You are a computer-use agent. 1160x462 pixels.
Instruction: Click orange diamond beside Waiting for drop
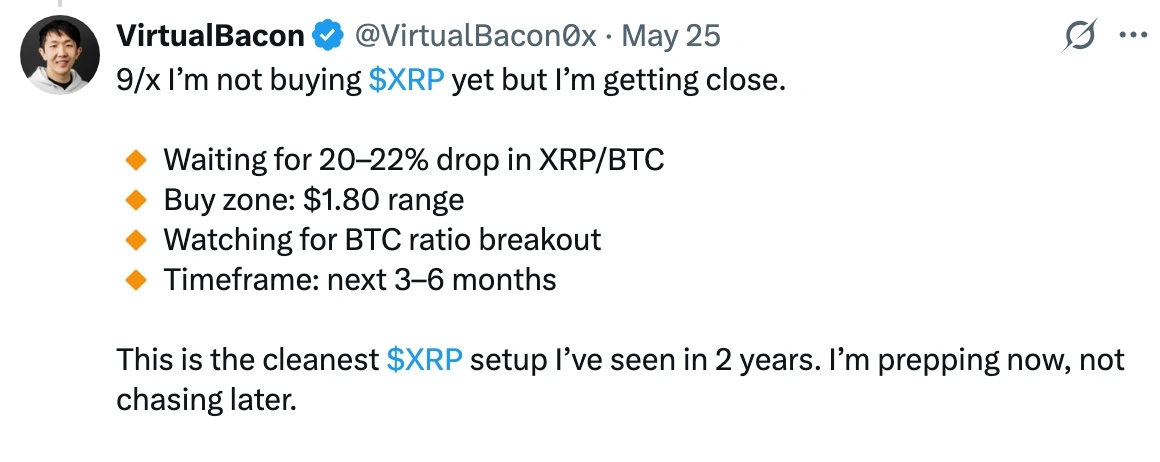click(x=136, y=160)
